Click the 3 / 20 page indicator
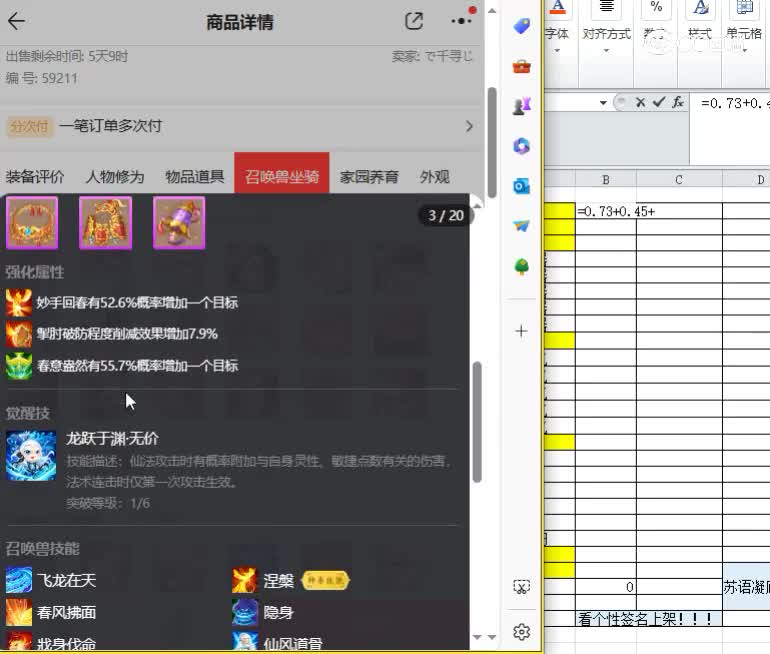Screen dimensions: 770x654 pyautogui.click(x=445, y=216)
